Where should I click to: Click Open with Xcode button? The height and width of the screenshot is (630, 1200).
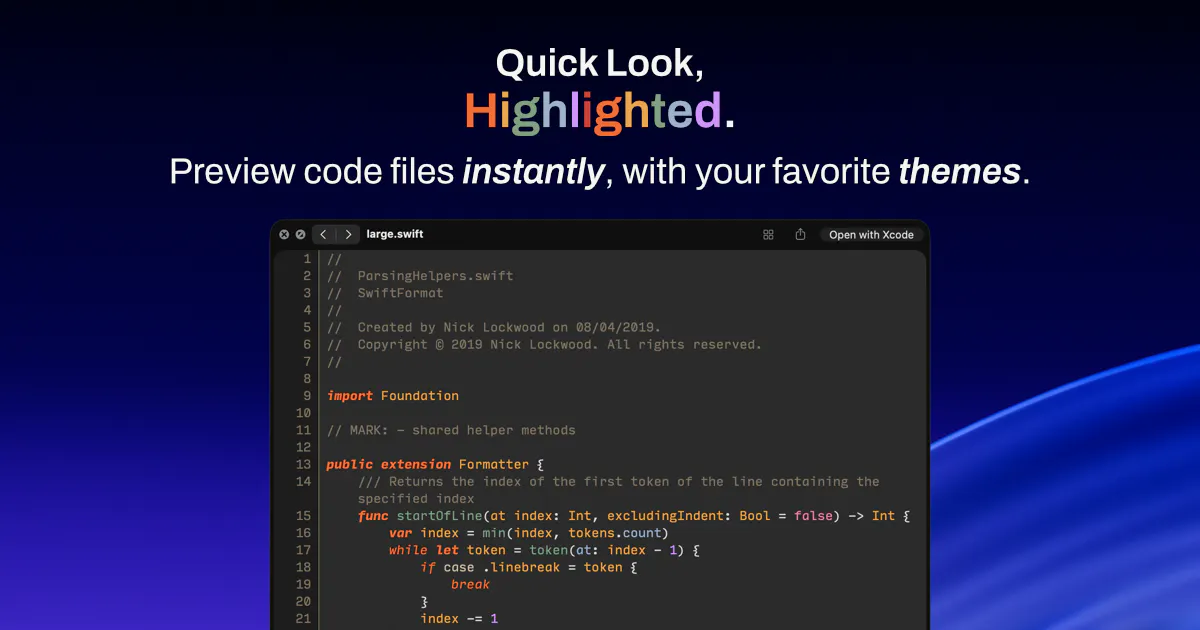pyautogui.click(x=871, y=235)
